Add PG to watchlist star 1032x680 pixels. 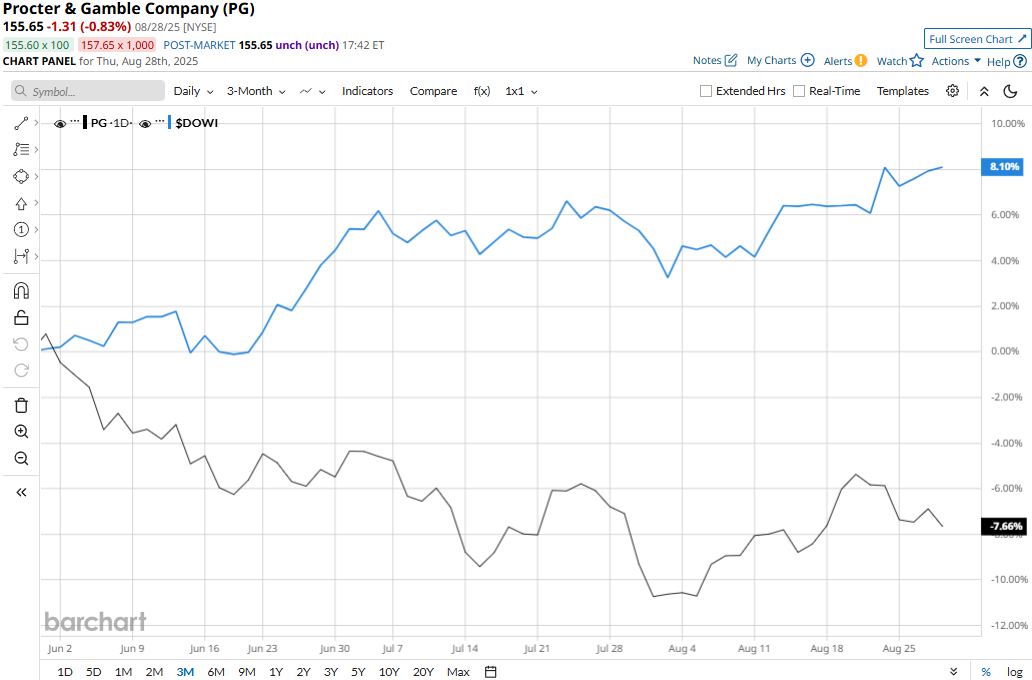point(917,61)
